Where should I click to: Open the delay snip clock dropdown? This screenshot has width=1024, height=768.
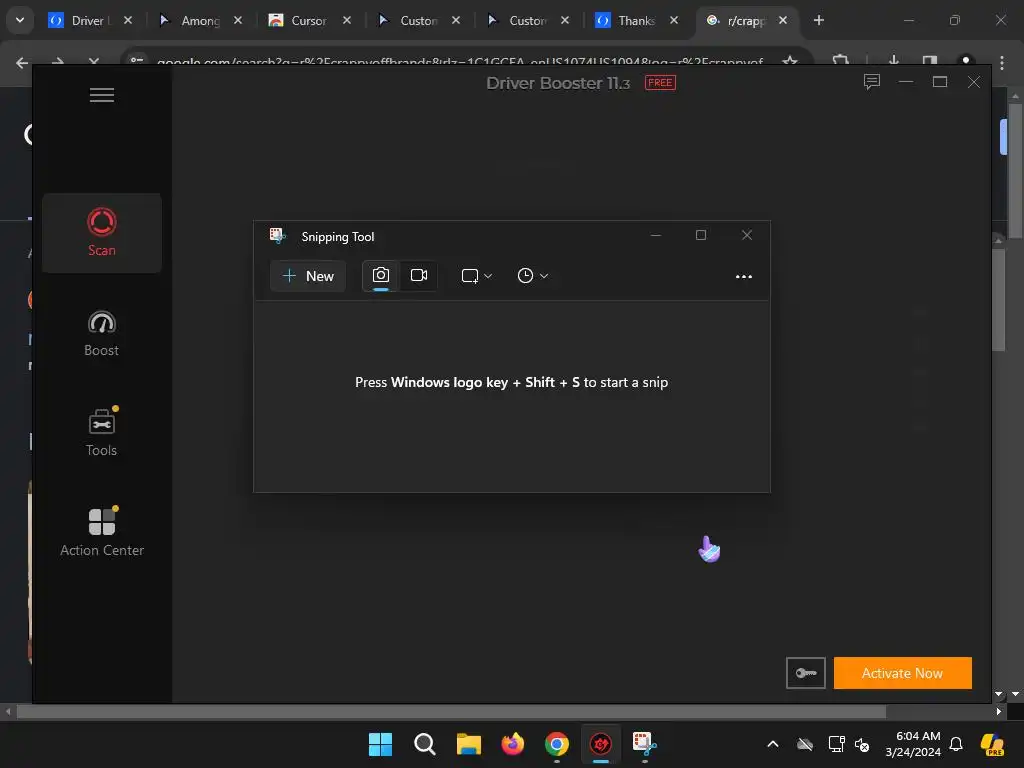(532, 276)
